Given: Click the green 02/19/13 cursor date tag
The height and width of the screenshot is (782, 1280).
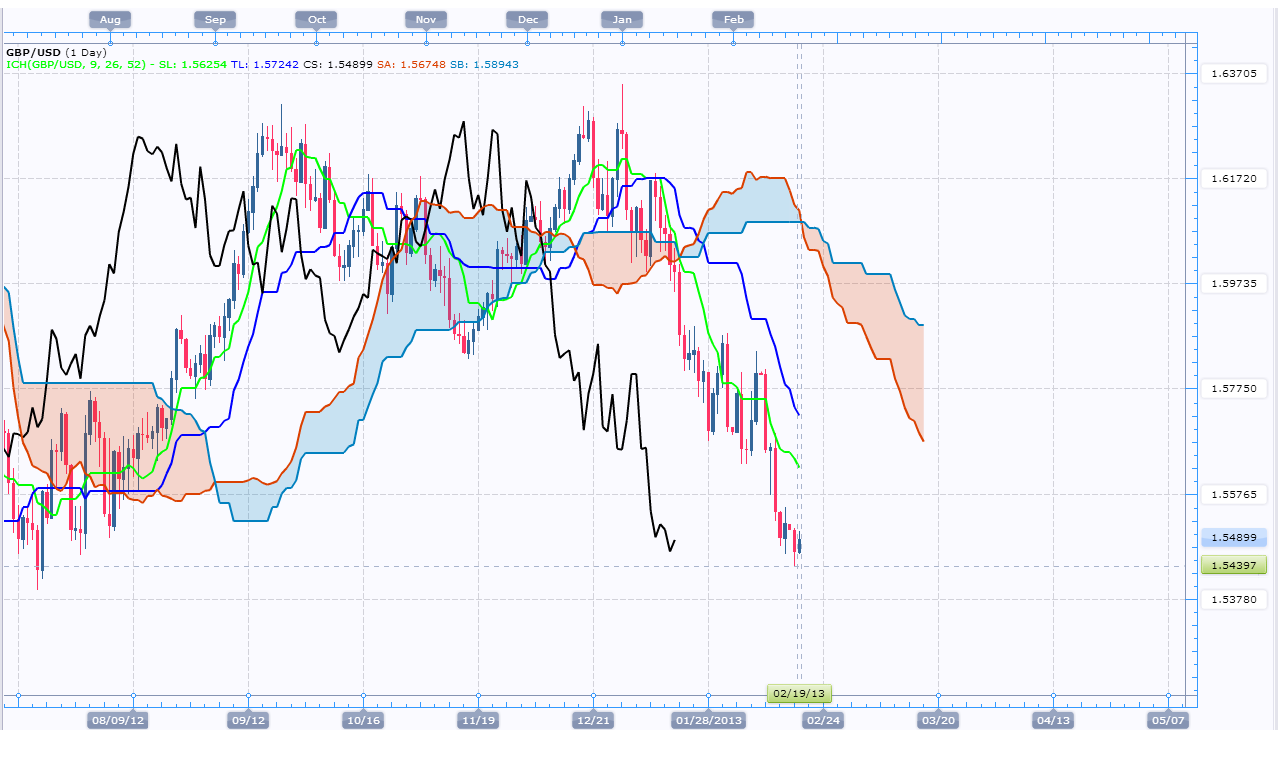Looking at the screenshot, I should pyautogui.click(x=799, y=693).
